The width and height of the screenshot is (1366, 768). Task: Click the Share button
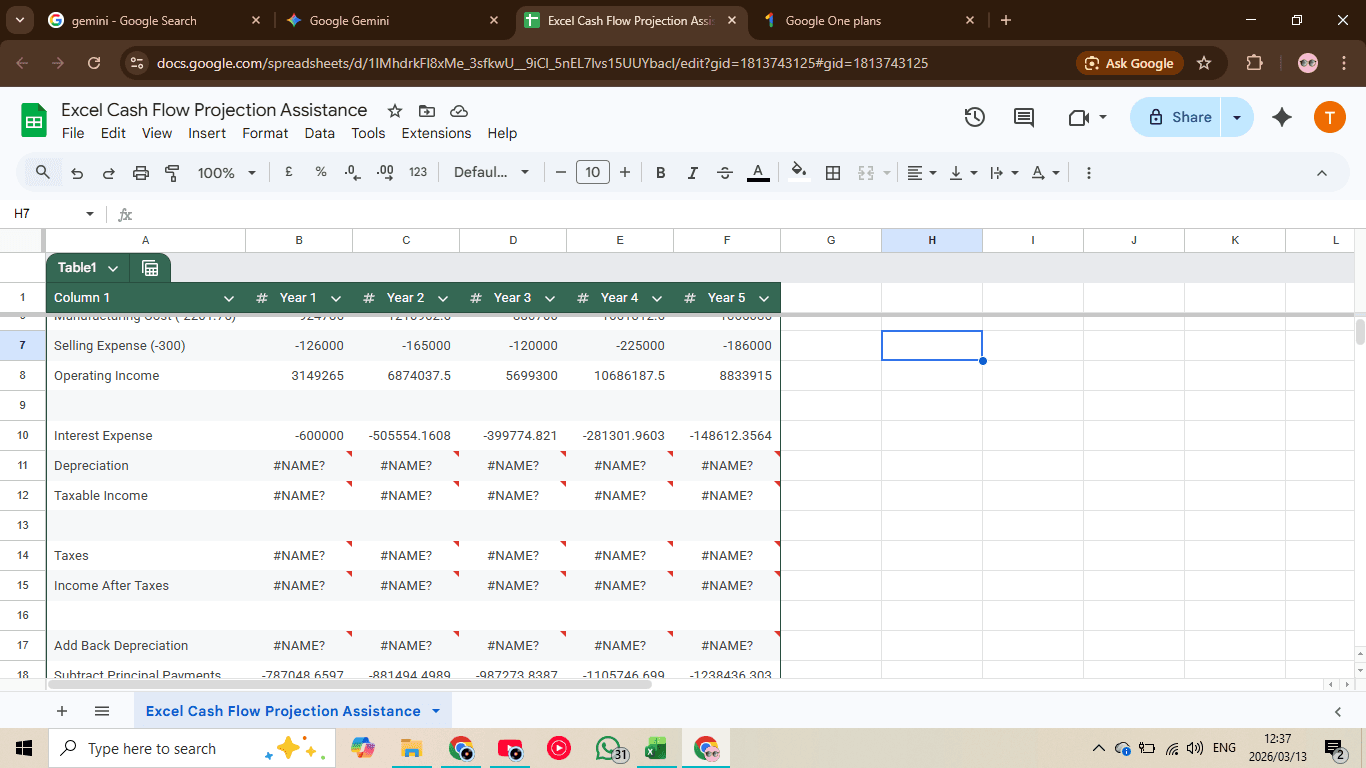coord(1179,117)
